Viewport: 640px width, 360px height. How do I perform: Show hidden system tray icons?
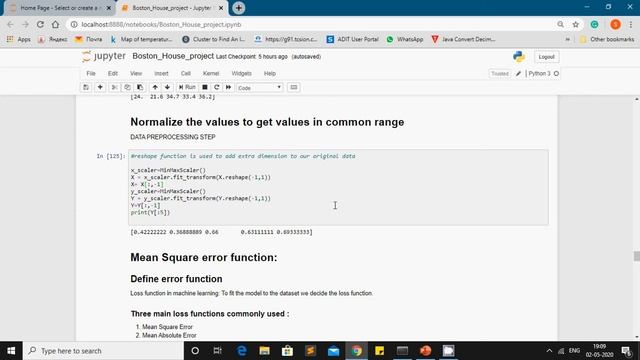tap(549, 351)
